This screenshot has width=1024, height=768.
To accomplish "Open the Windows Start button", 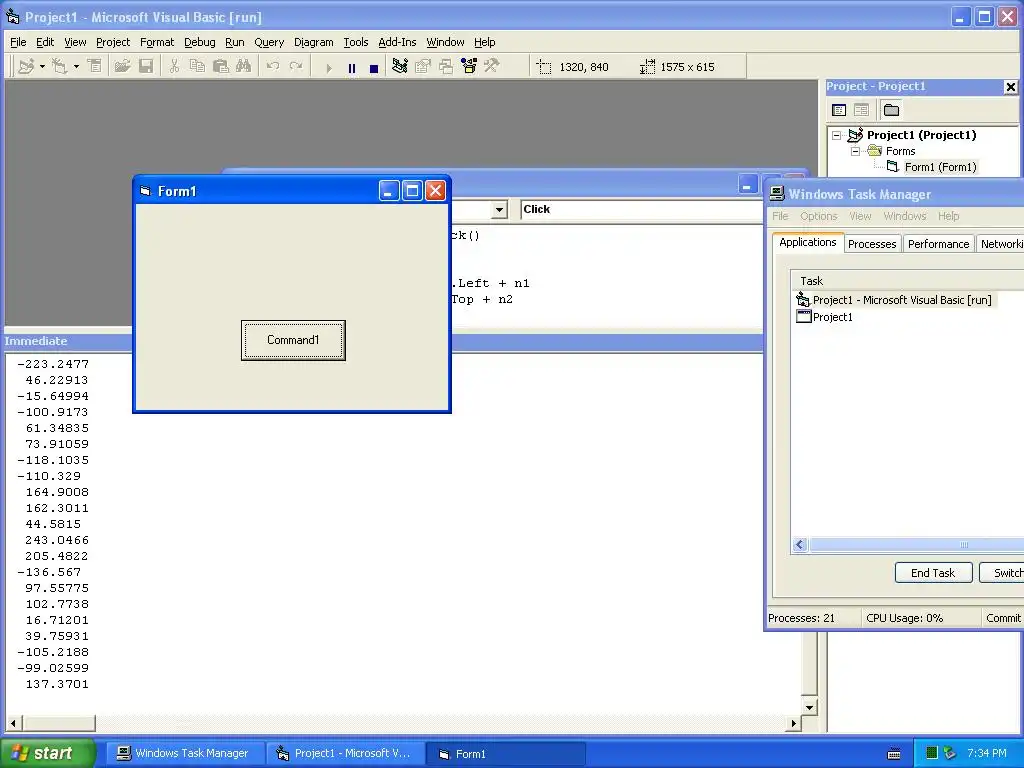I will pyautogui.click(x=48, y=753).
